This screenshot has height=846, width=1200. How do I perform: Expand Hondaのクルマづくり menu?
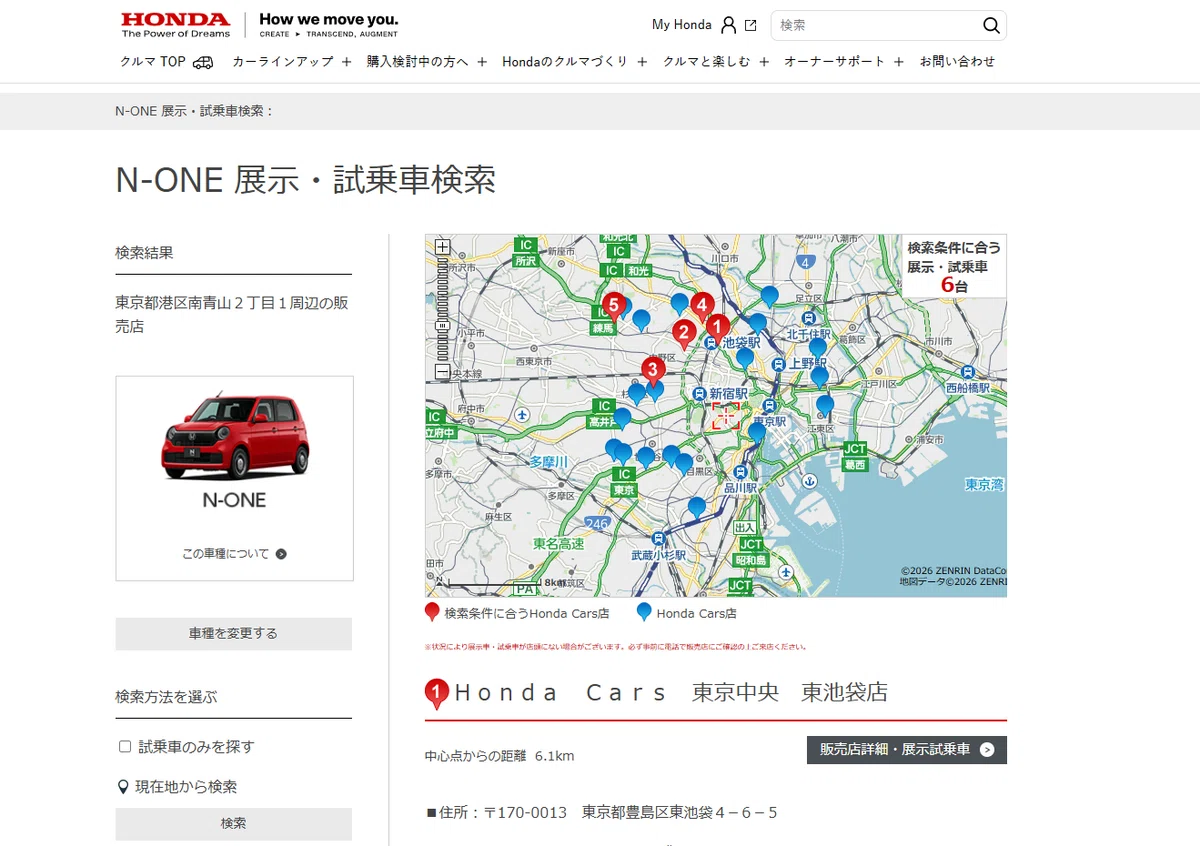(575, 62)
